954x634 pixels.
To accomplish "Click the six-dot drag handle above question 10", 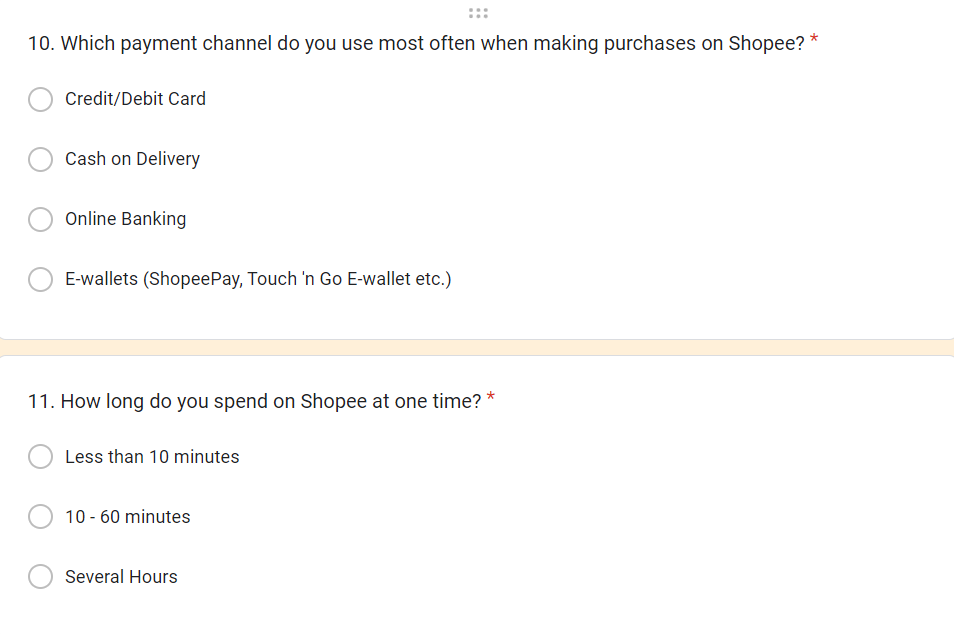I will click(478, 13).
